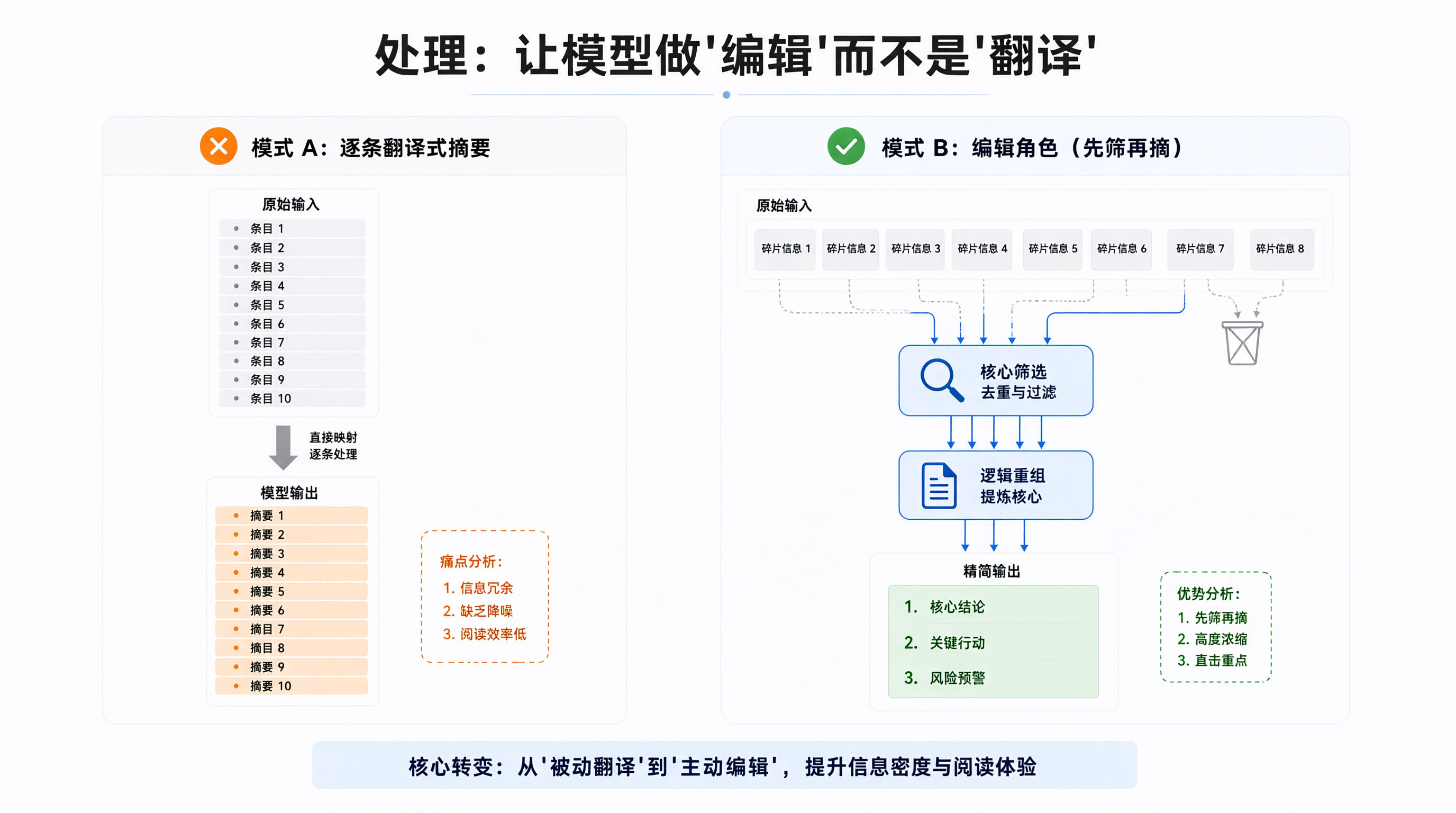Click 2. 高度浓缩 advantage
Image resolution: width=1456 pixels, height=813 pixels.
(1212, 639)
